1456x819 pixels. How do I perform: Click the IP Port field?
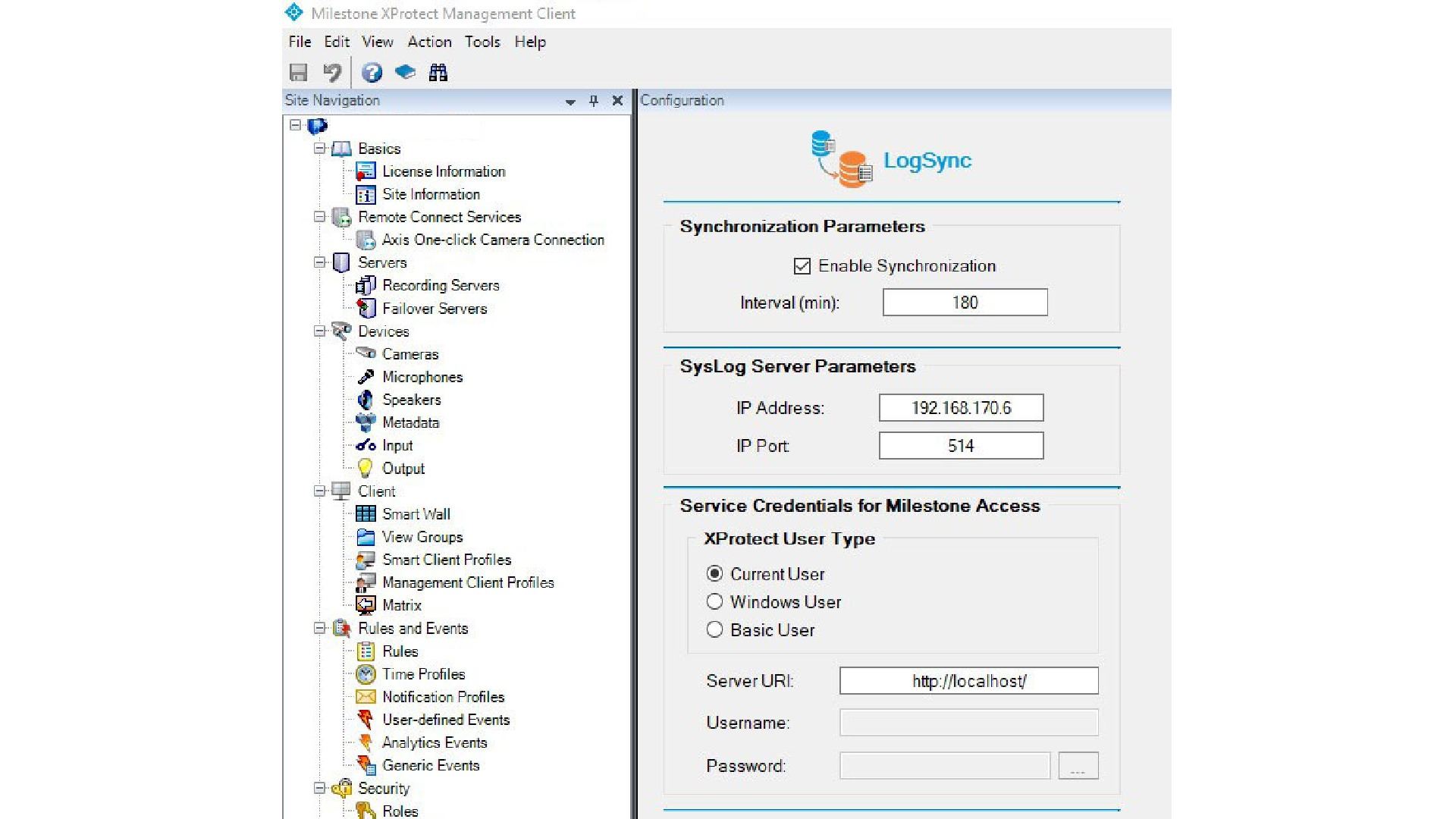961,446
